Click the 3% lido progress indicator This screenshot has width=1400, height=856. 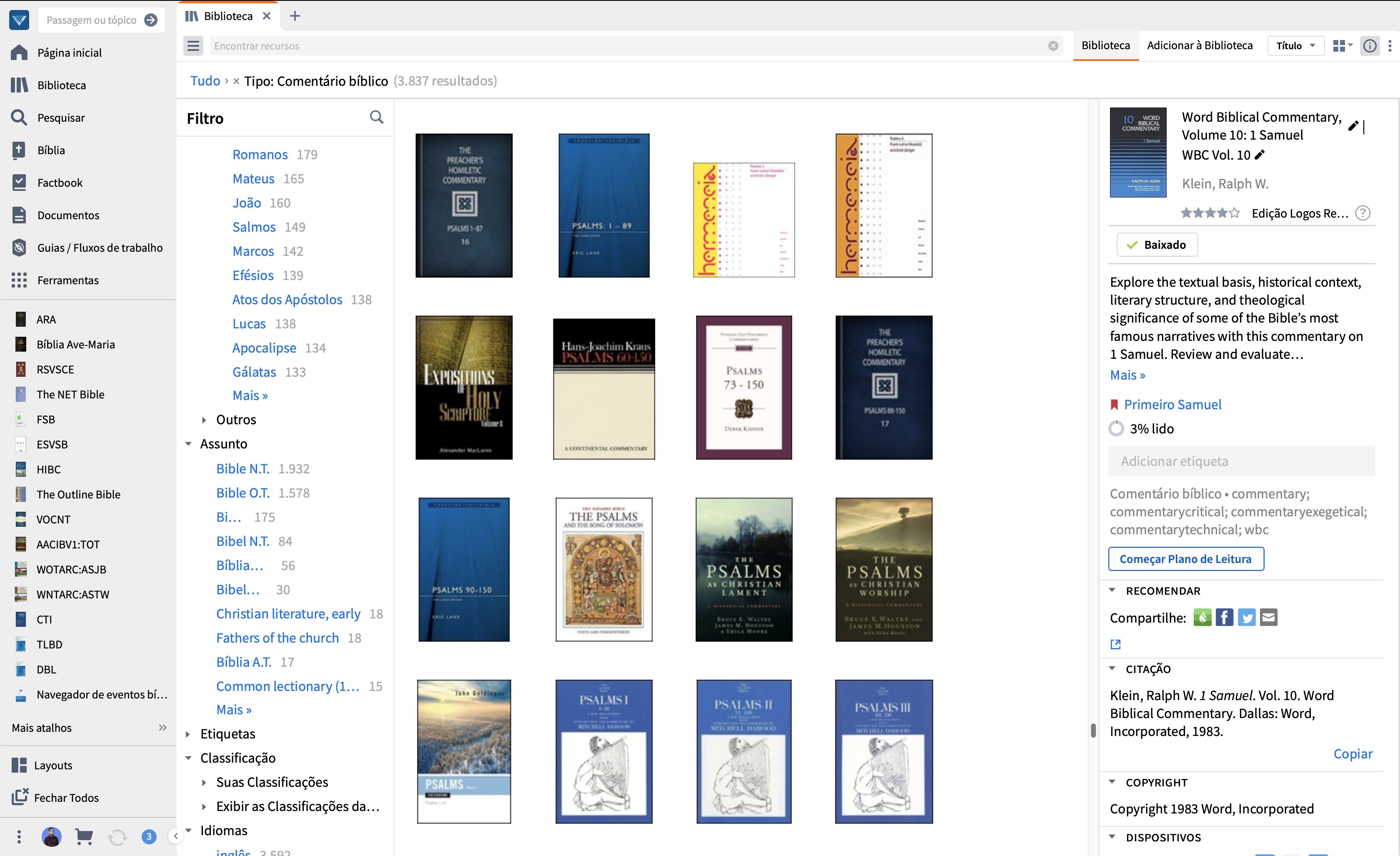pos(1142,428)
